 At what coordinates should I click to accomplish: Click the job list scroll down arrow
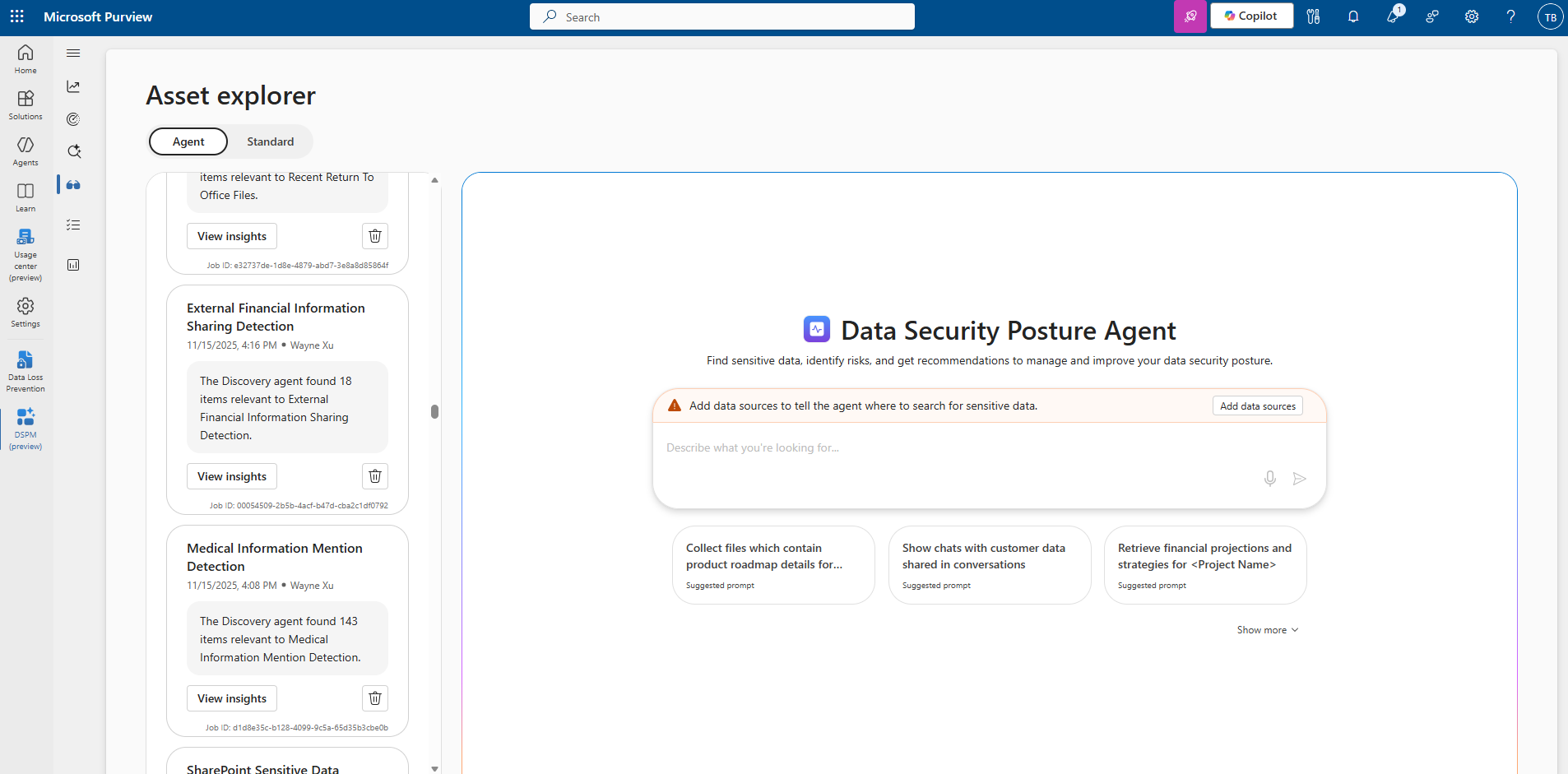pyautogui.click(x=434, y=768)
